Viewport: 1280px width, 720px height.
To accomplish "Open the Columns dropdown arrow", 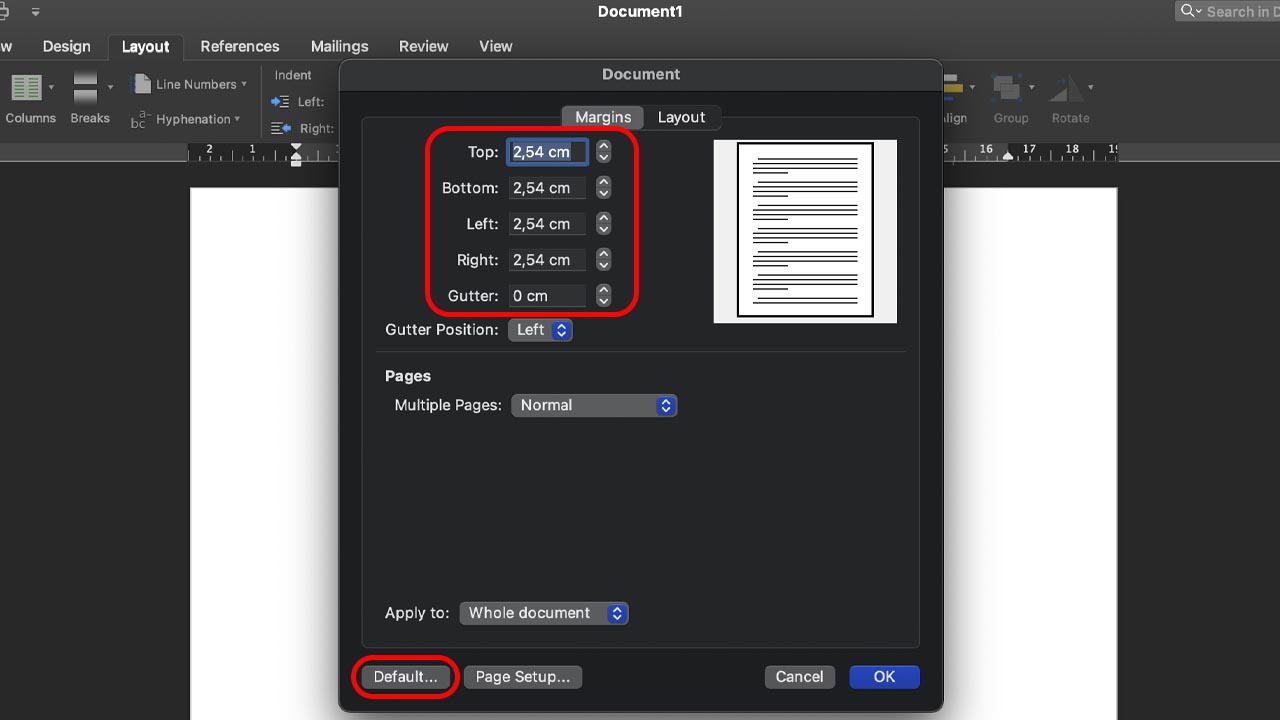I will 51,88.
